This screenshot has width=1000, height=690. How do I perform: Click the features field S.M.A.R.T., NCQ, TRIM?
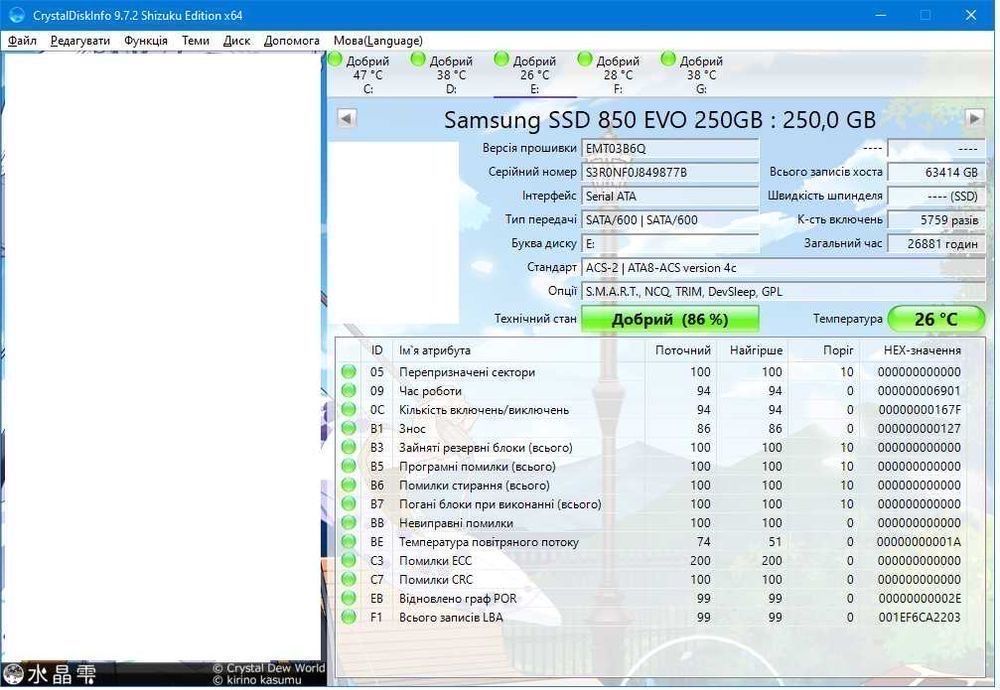(x=783, y=291)
